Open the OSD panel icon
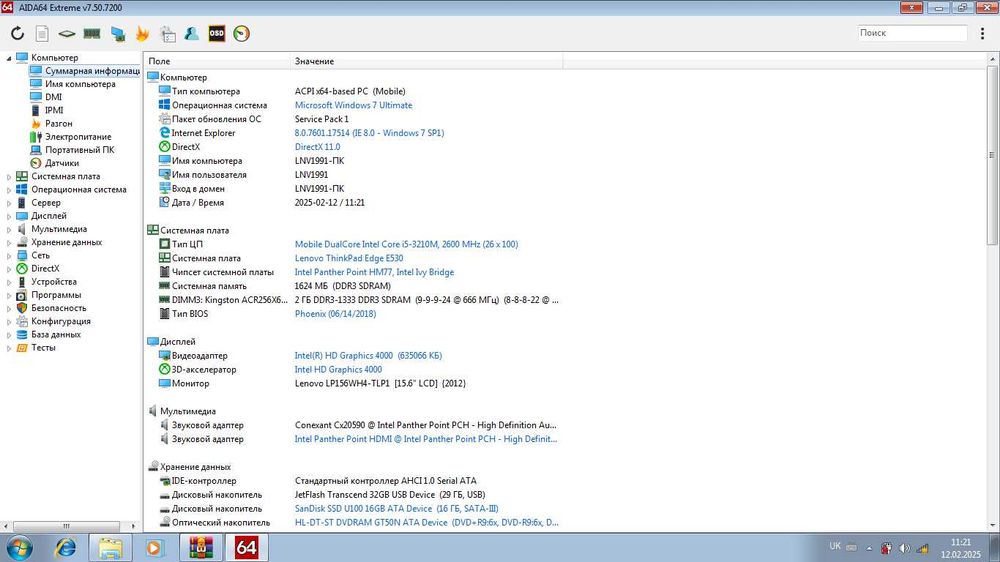The height and width of the screenshot is (562, 1000). [x=217, y=33]
